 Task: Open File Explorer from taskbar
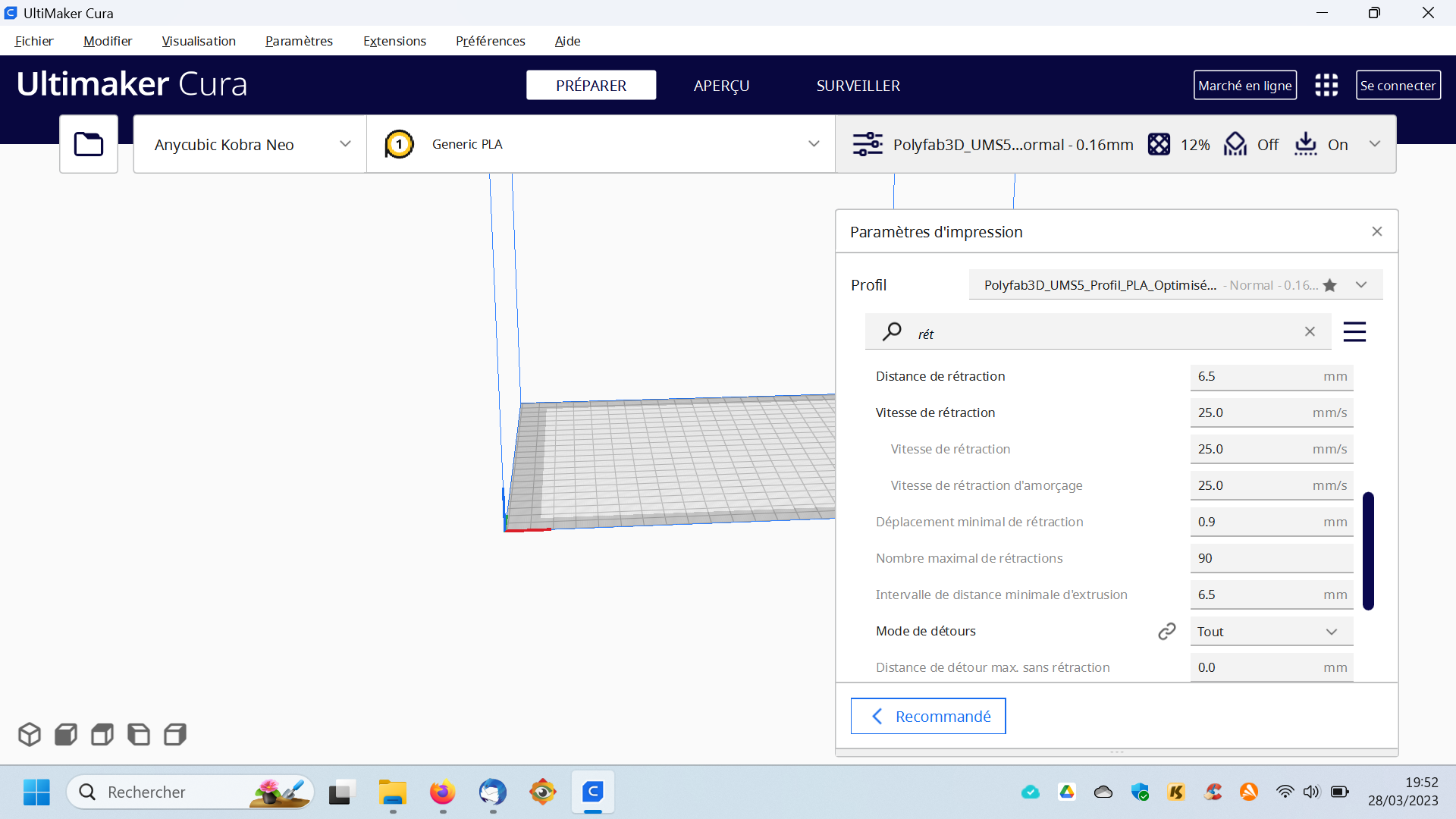[393, 792]
